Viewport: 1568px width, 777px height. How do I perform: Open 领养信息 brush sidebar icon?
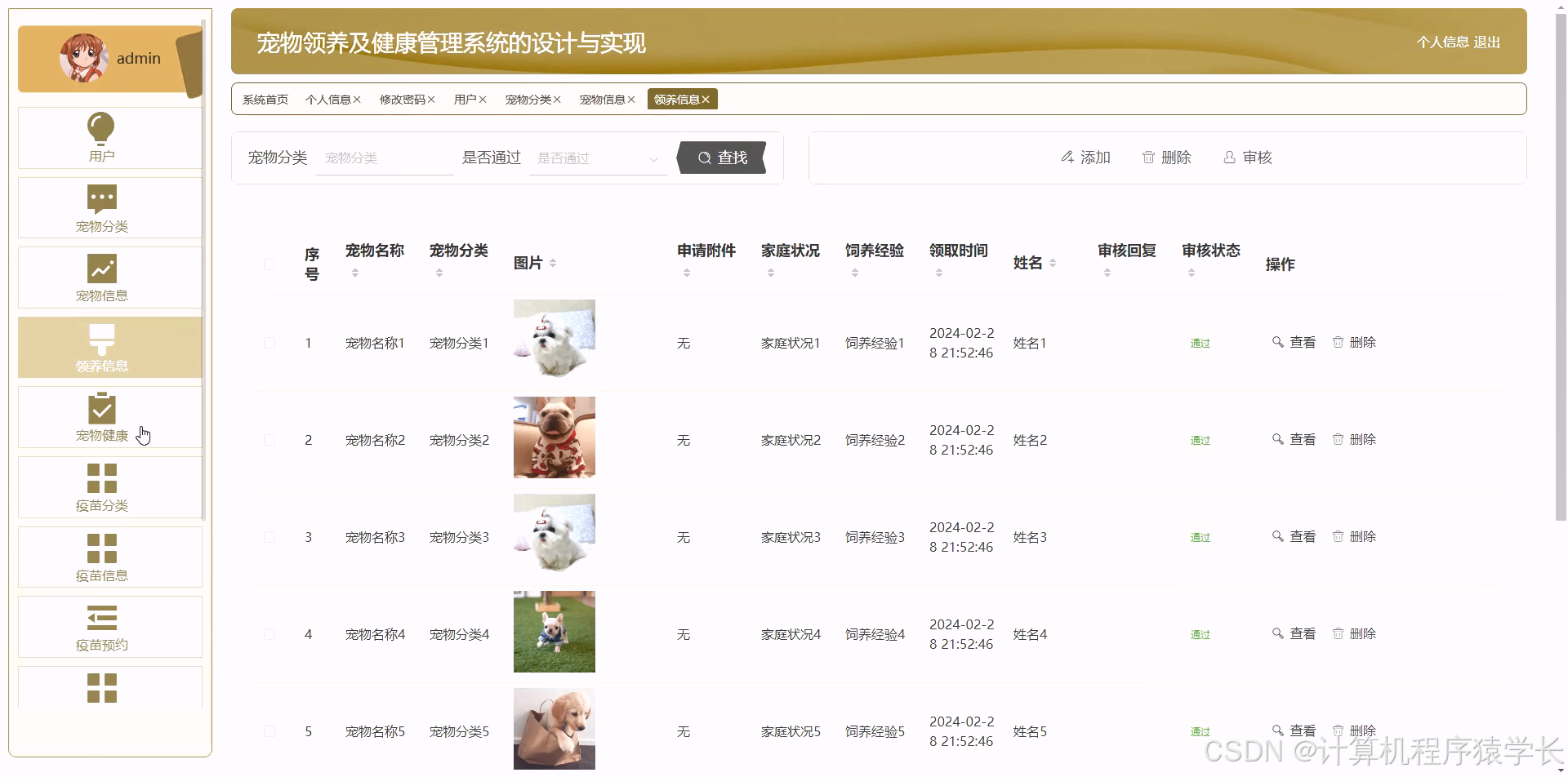tap(101, 339)
